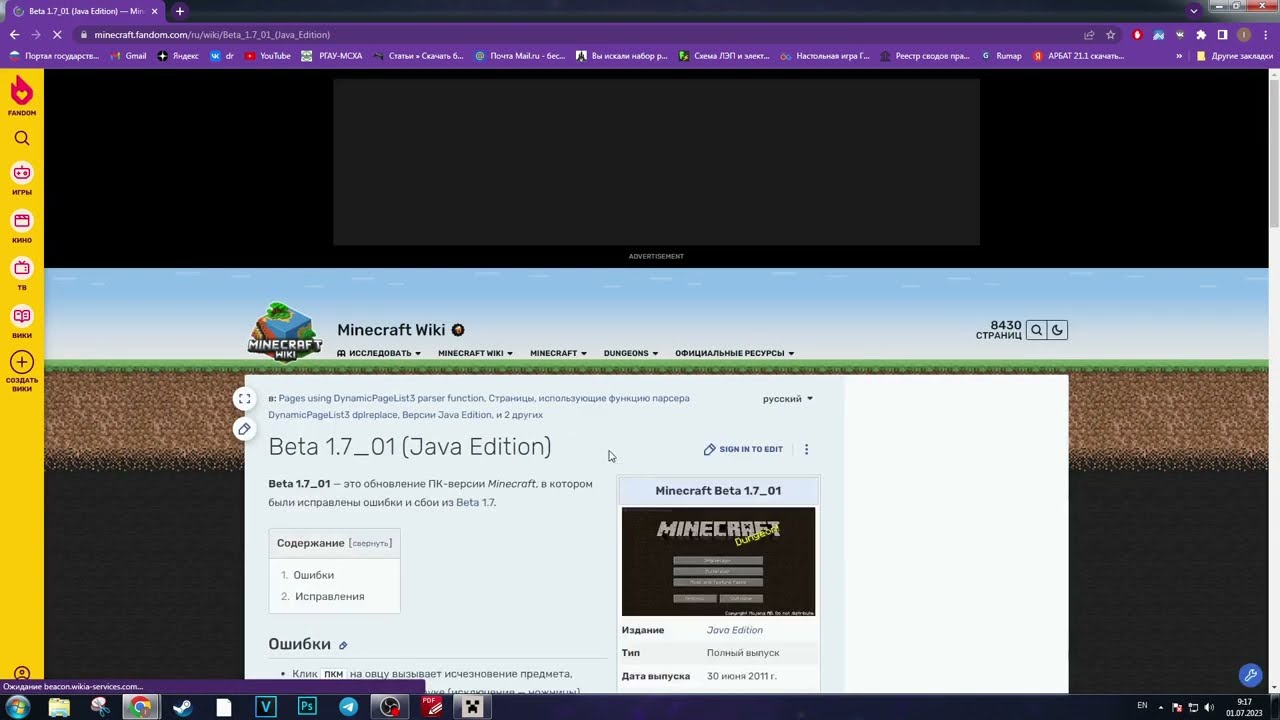Open the русский language dropdown
Image resolution: width=1280 pixels, height=720 pixels.
788,399
